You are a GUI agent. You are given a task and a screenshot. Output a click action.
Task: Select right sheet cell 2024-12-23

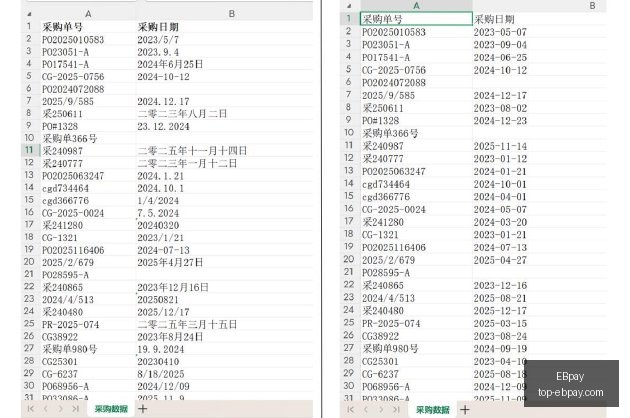click(540, 120)
